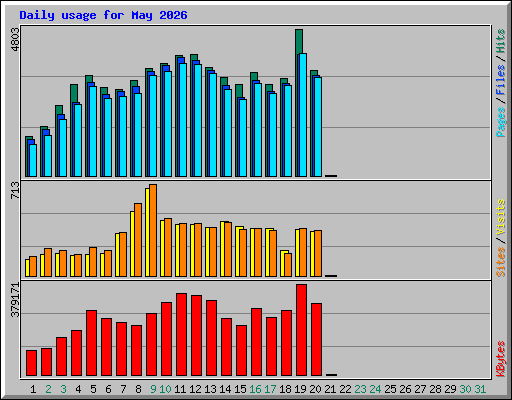512x400 pixels.
Task: Click day label 25 on the x-axis
Action: 390,389
